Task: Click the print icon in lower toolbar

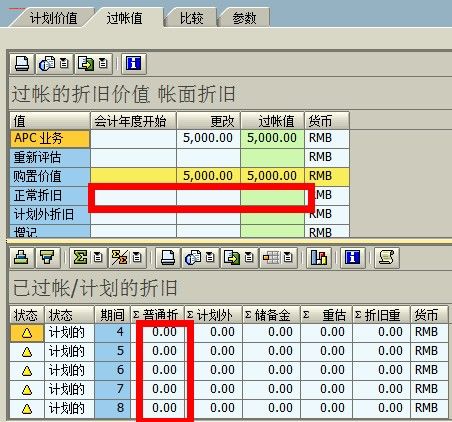Action: point(168,258)
